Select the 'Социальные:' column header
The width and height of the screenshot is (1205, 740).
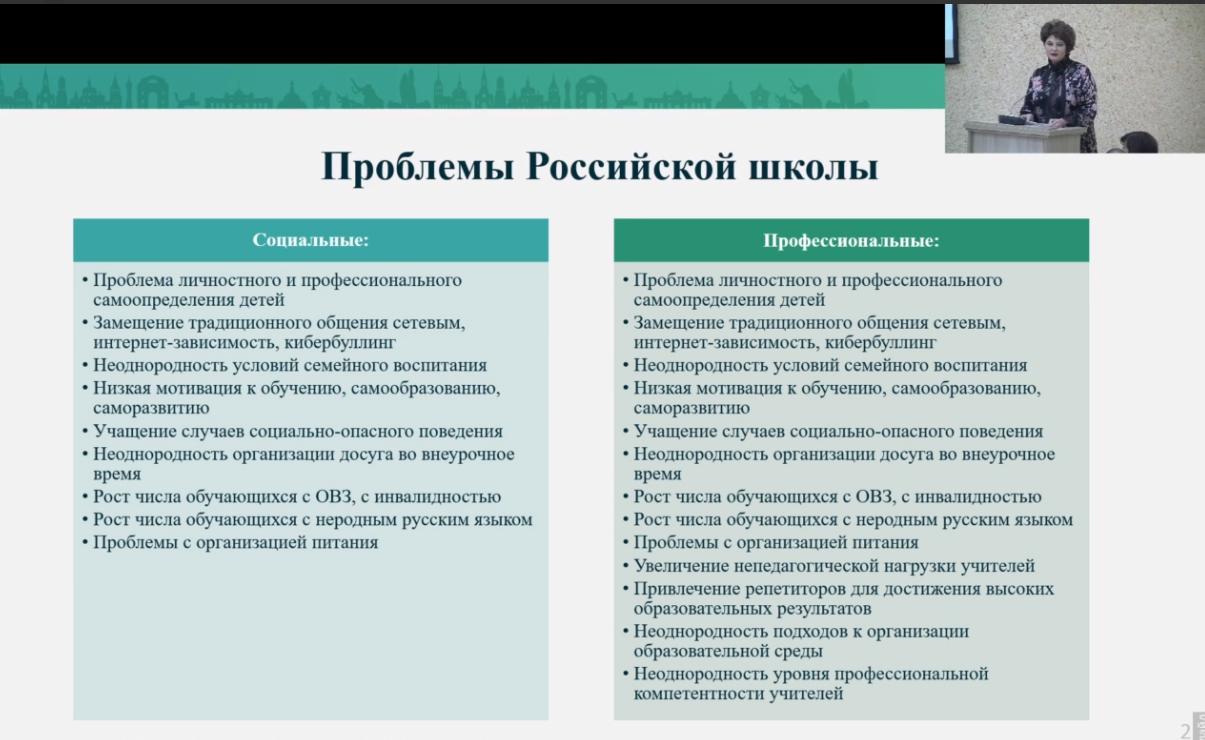[x=310, y=241]
